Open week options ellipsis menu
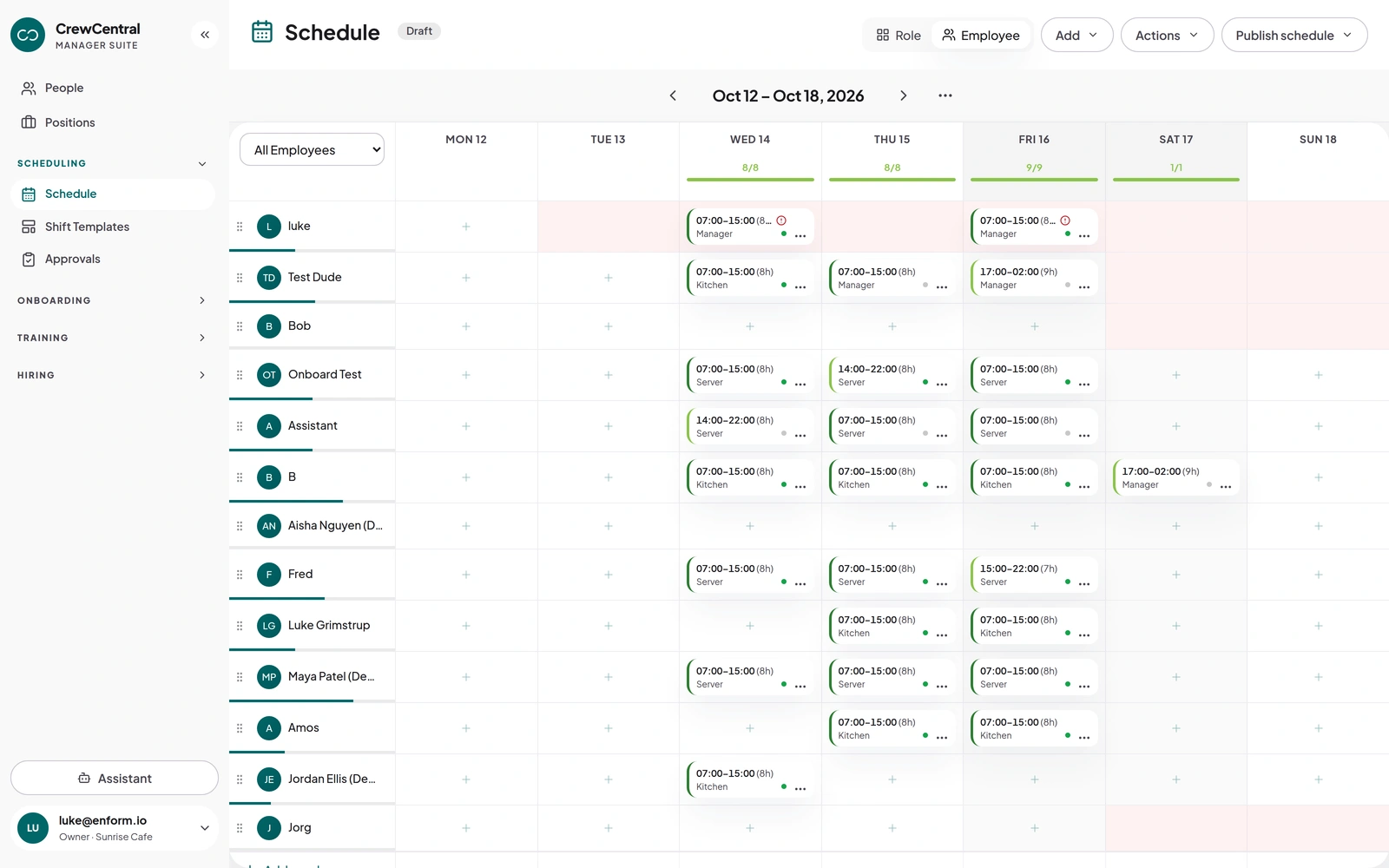Viewport: 1389px width, 868px height. coord(945,95)
